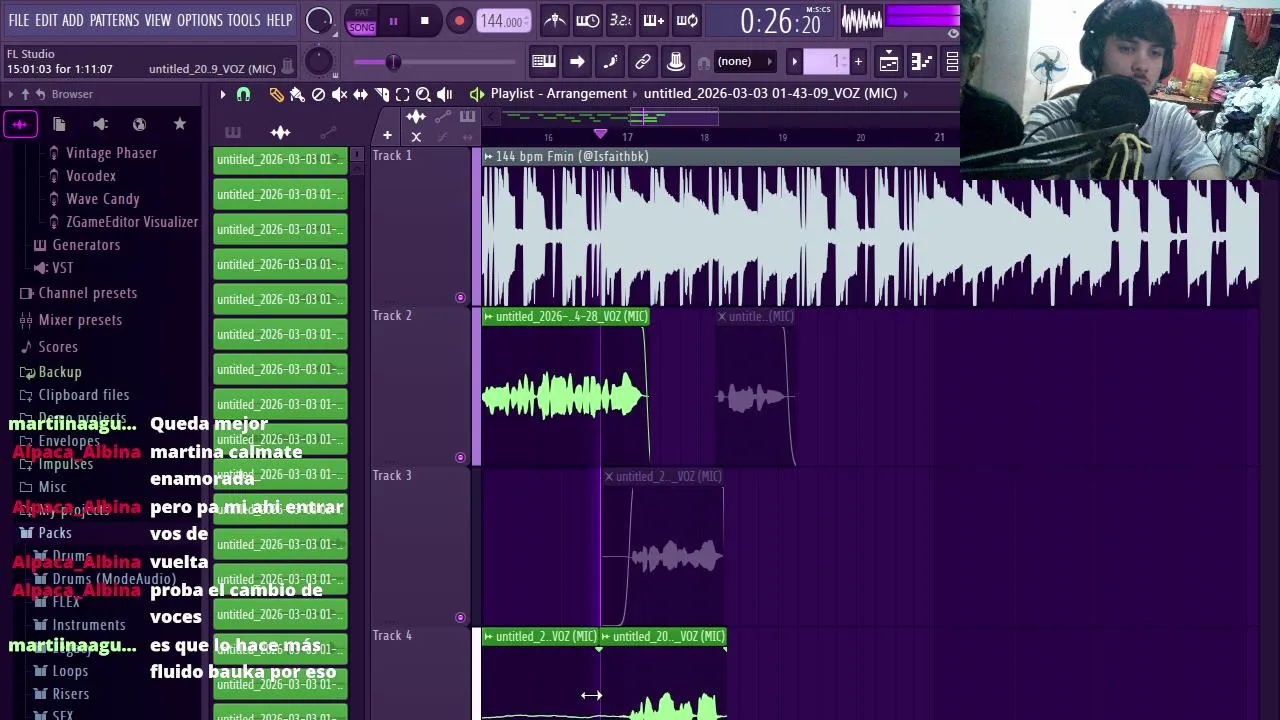Screen dimensions: 1280x720
Task: Arm recording with the record button
Action: (x=459, y=21)
